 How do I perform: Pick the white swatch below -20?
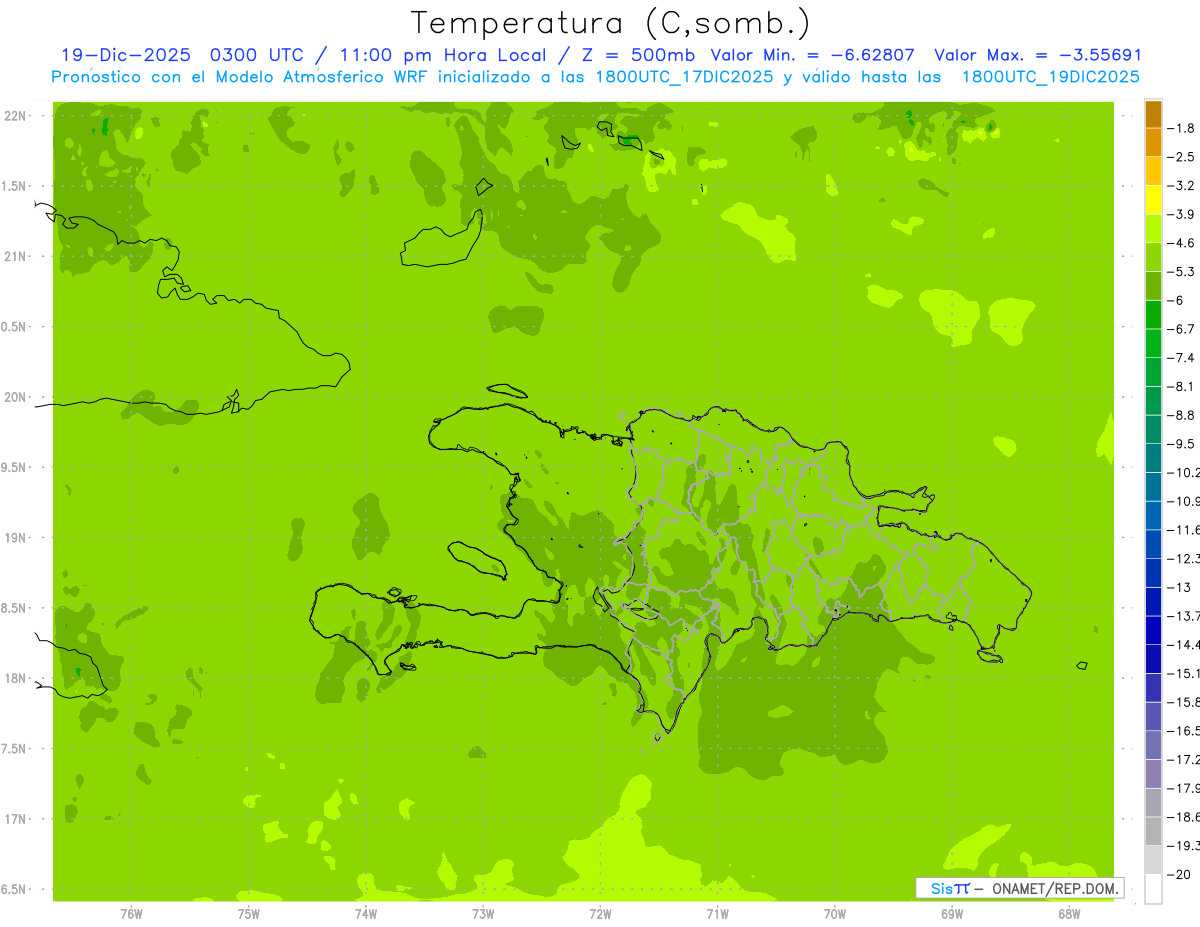click(x=1153, y=889)
